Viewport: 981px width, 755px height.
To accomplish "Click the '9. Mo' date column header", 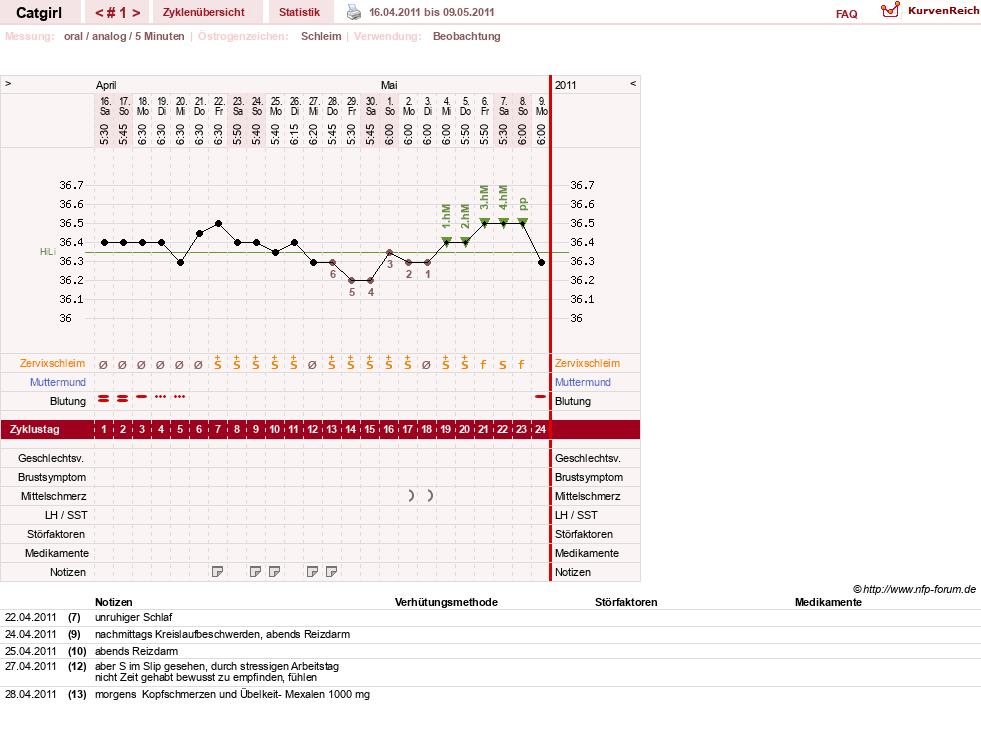I will tap(542, 106).
